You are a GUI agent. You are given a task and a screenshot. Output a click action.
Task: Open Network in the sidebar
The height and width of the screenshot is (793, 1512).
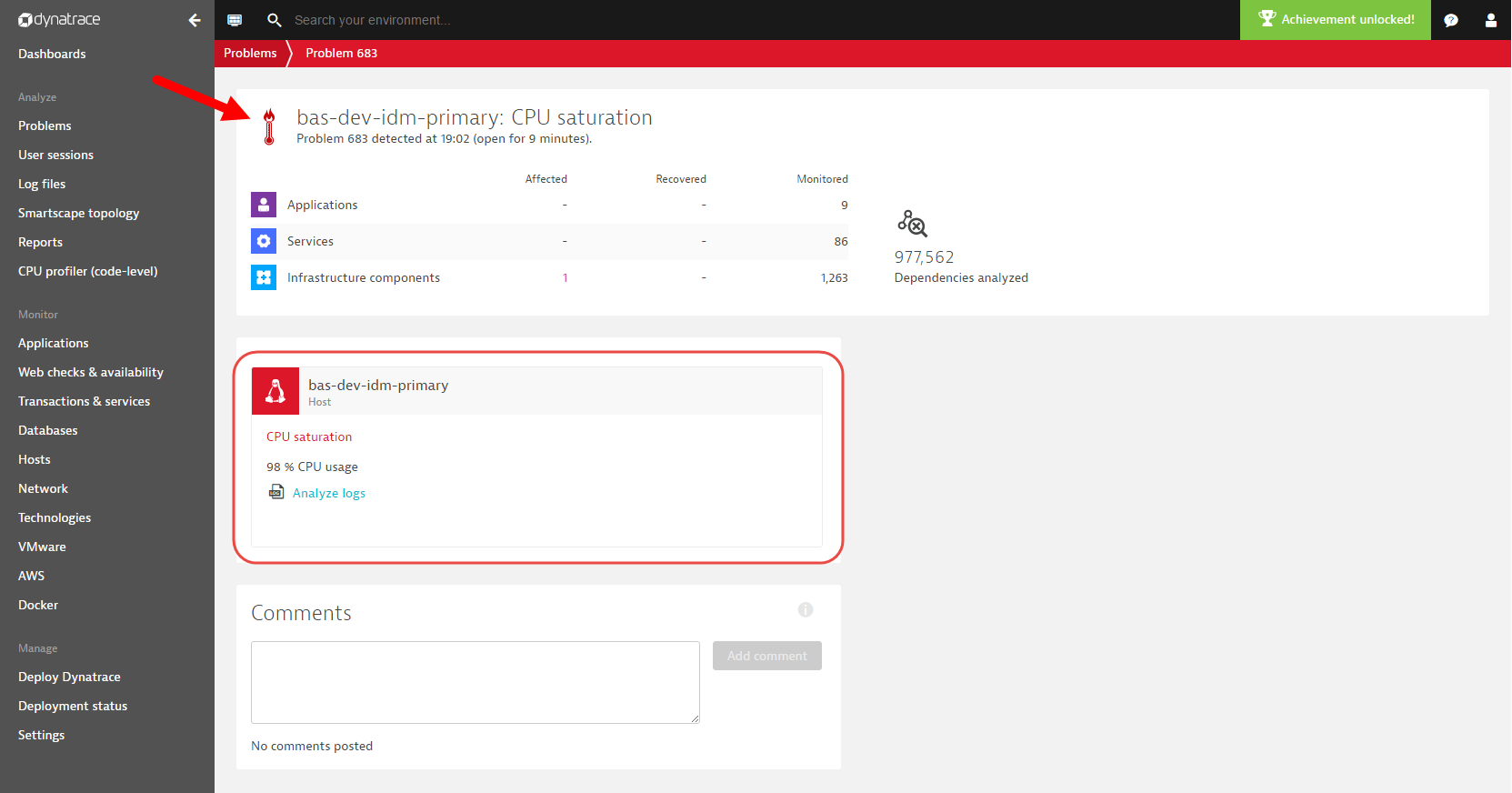click(x=43, y=488)
